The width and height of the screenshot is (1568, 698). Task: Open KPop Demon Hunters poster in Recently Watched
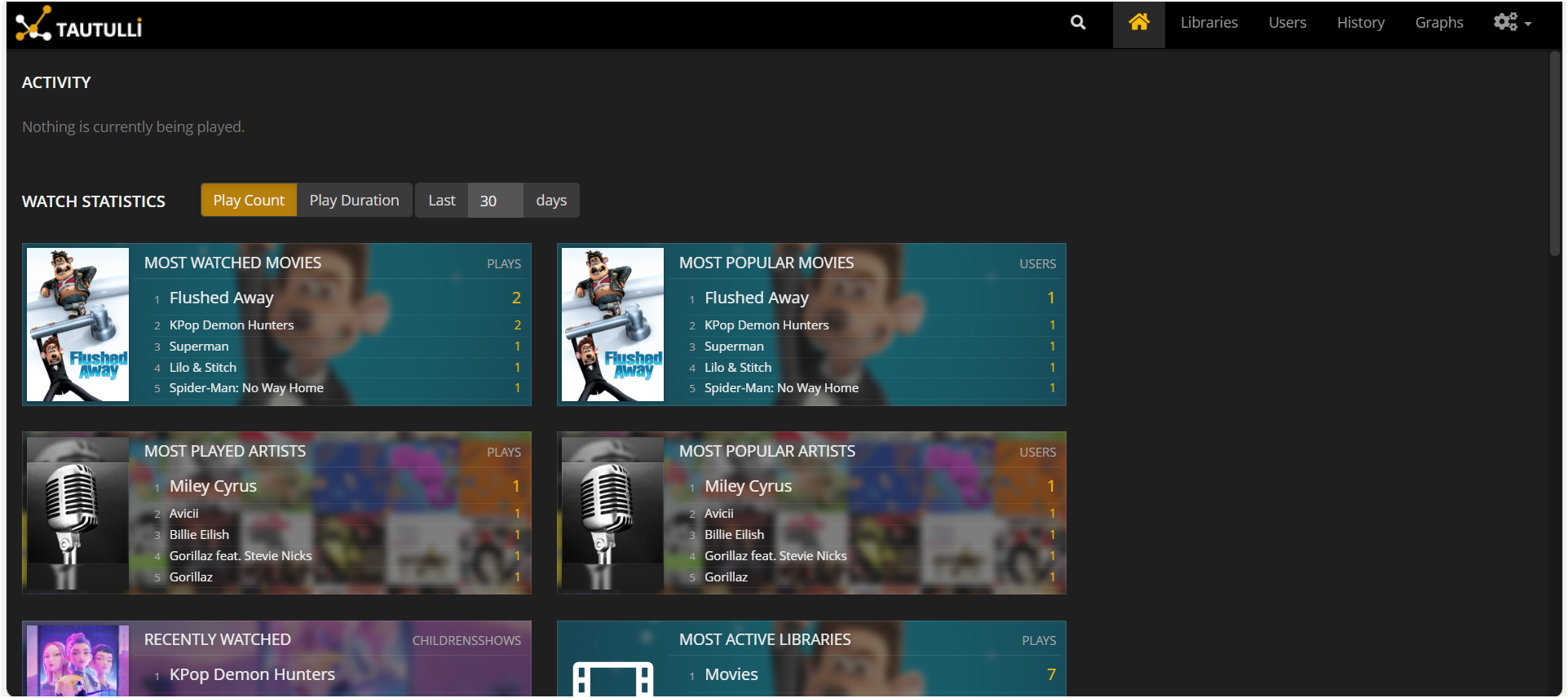77,660
